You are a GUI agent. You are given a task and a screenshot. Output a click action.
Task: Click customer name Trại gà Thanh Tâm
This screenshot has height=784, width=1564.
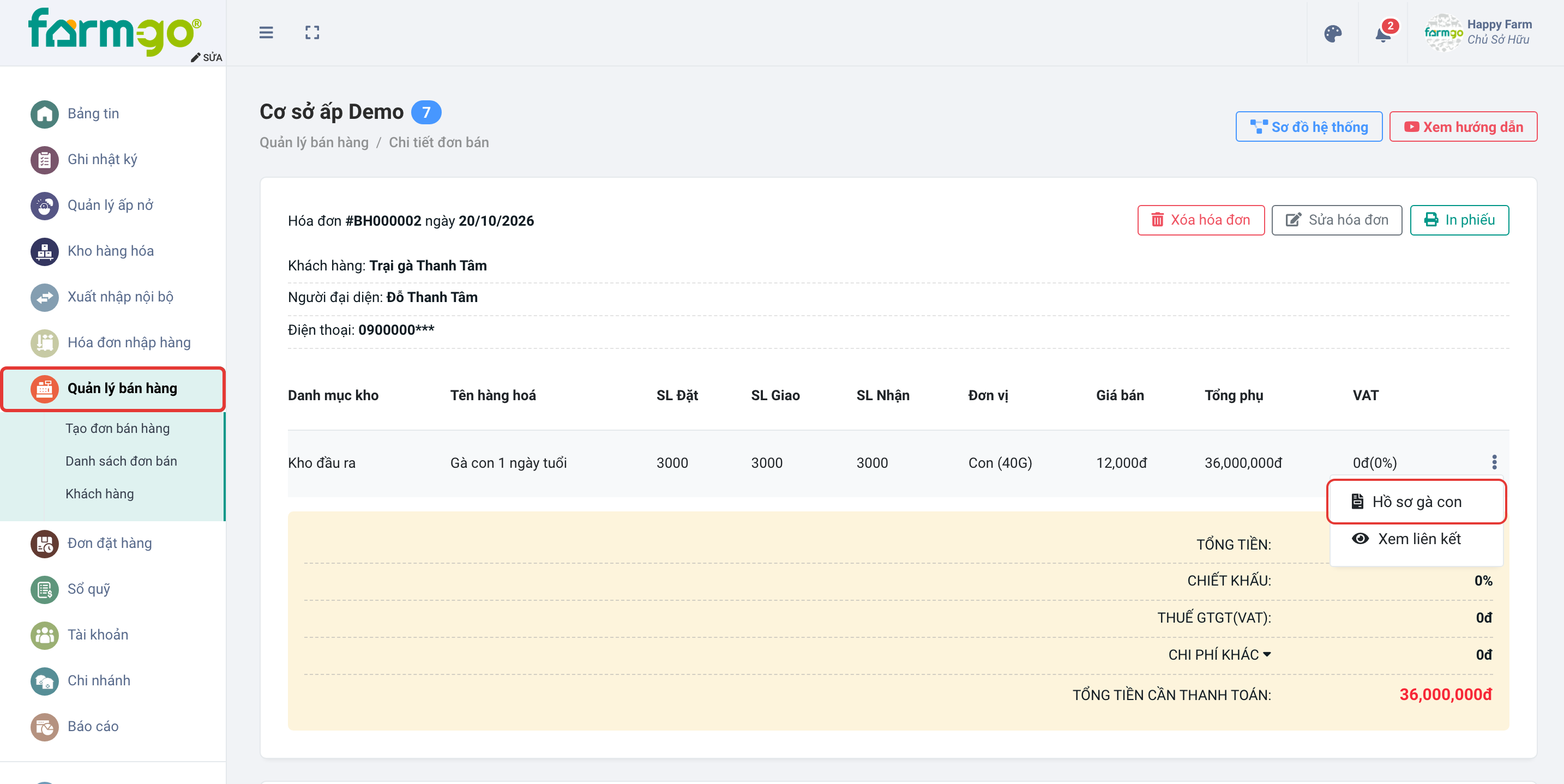point(428,266)
